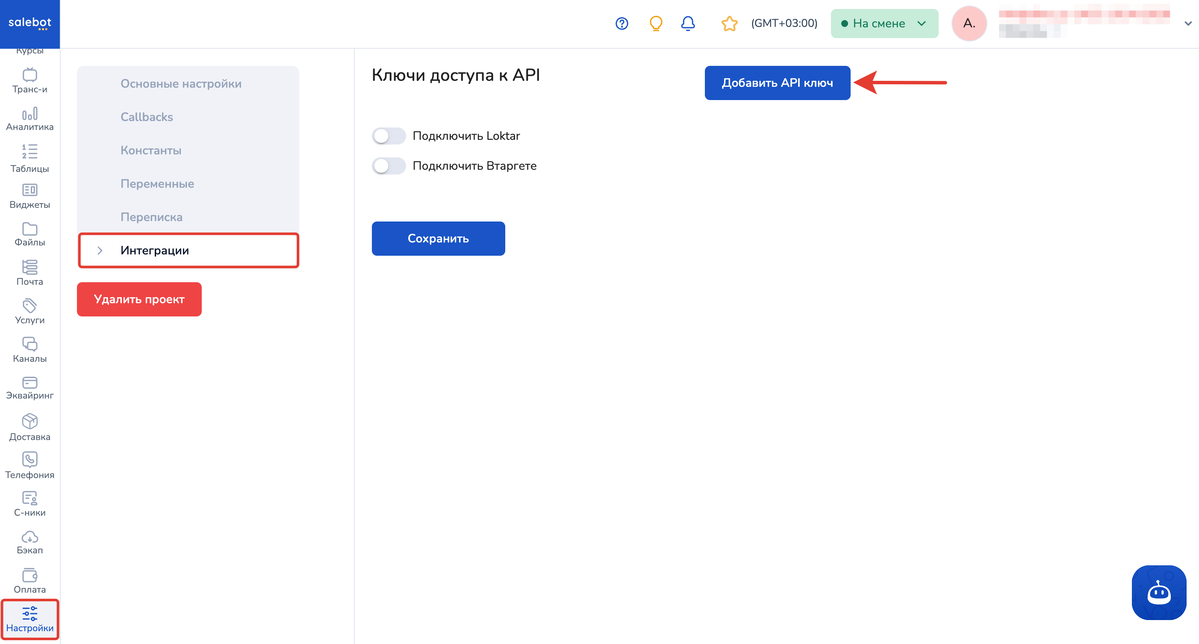This screenshot has height=644, width=1199.
Task: Click the notification bell icon
Action: pyautogui.click(x=688, y=24)
